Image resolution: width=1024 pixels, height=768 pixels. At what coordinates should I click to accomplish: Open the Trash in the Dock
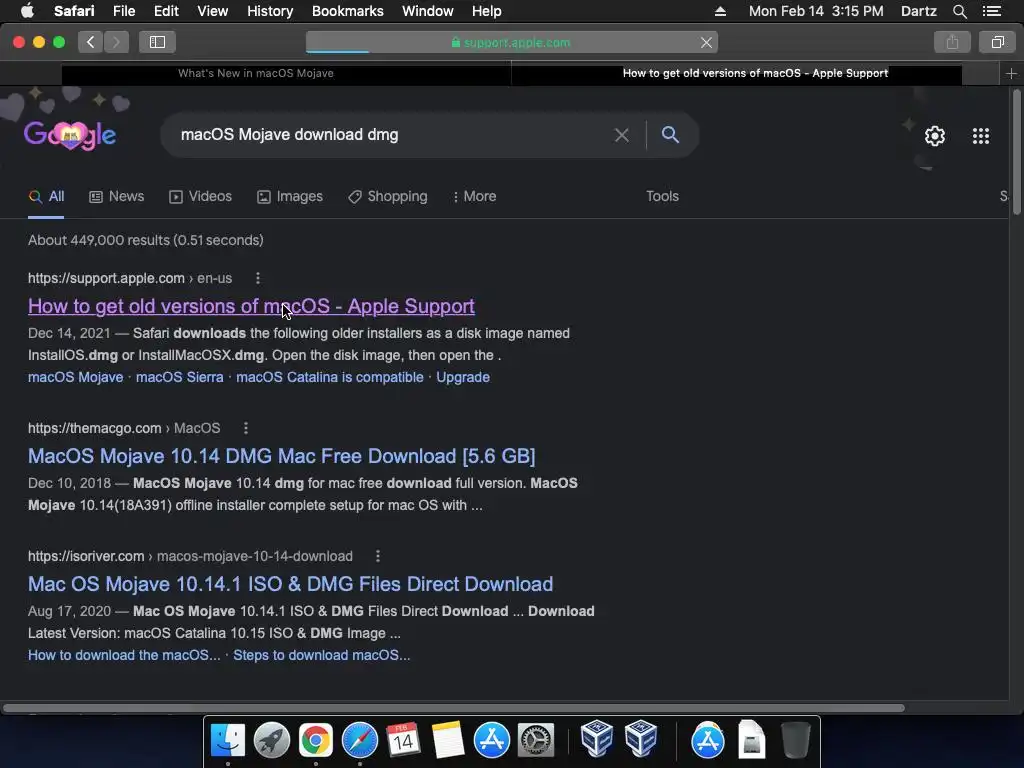point(795,740)
